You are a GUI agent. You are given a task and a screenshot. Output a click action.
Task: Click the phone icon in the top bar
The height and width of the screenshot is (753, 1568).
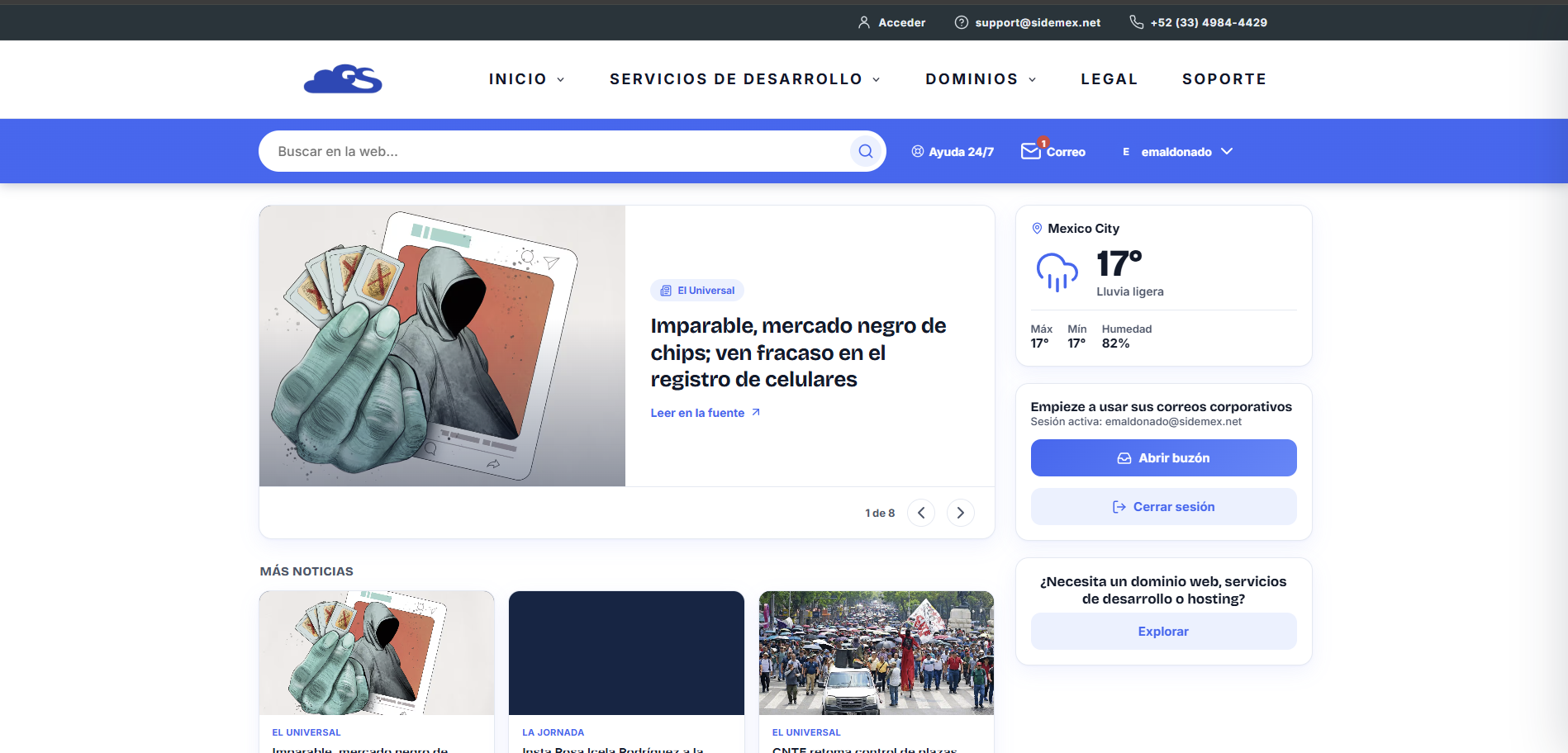(x=1137, y=22)
